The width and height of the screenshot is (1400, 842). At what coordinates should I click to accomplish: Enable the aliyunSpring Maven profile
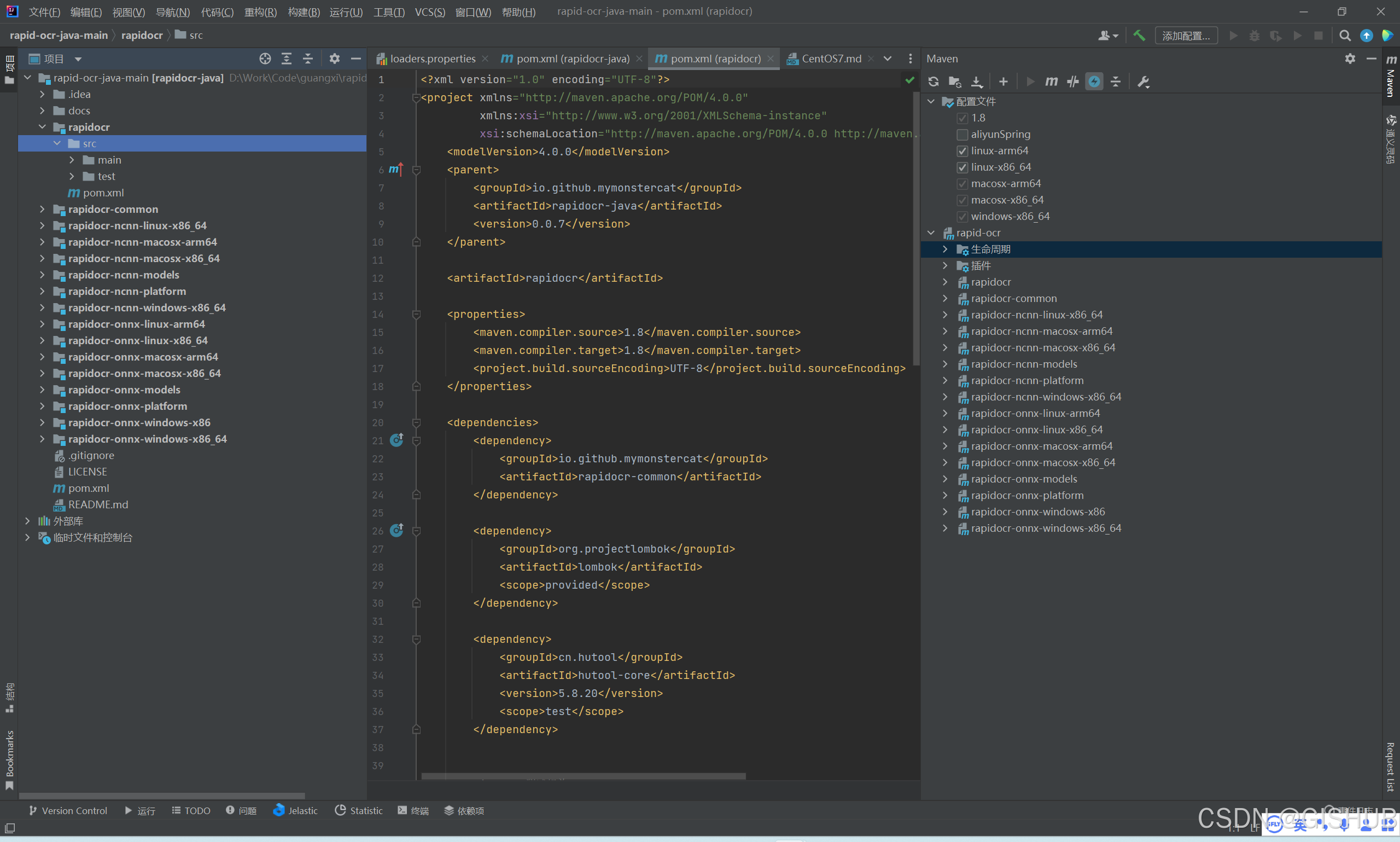(962, 135)
